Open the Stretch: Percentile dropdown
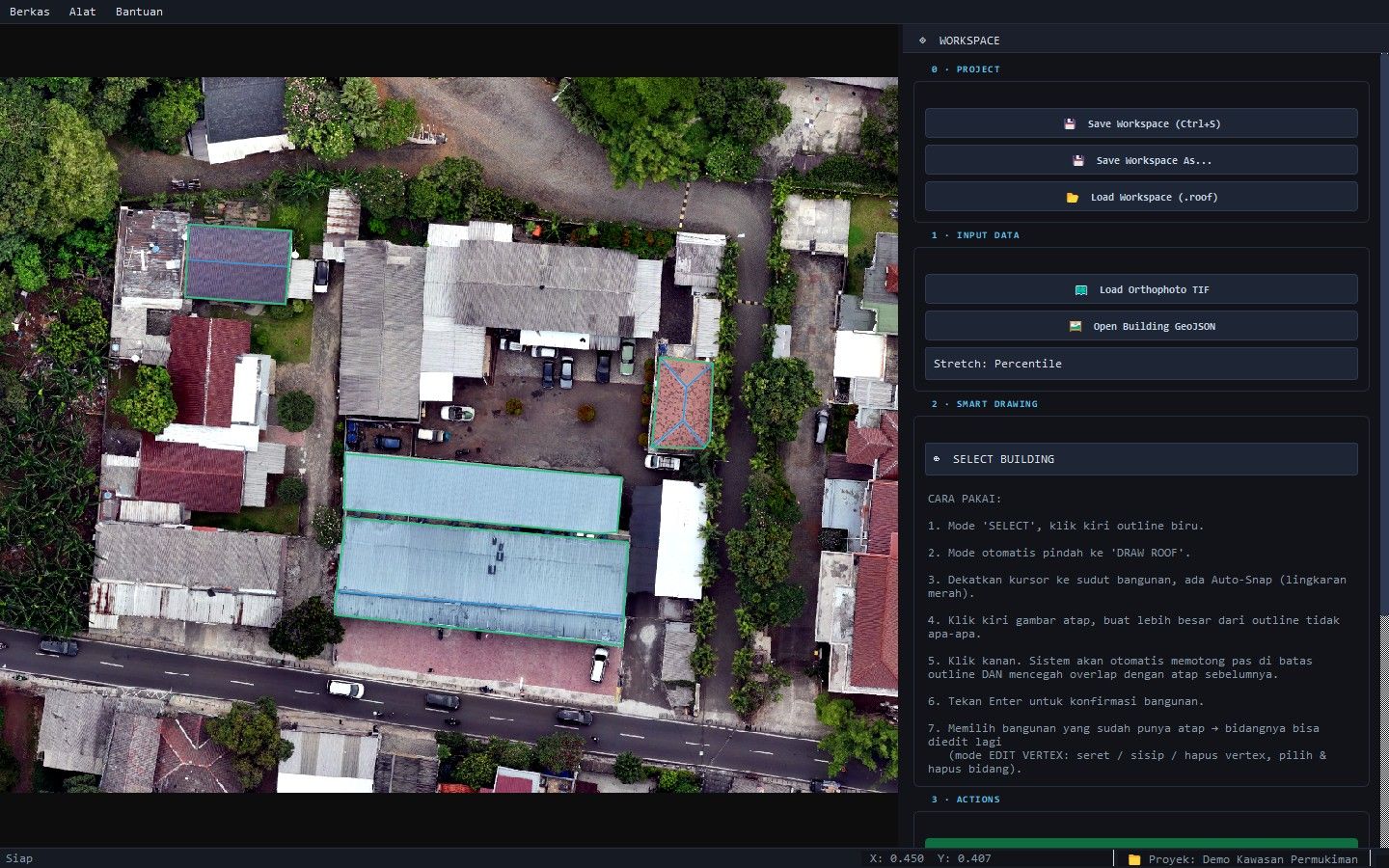 pos(1141,364)
